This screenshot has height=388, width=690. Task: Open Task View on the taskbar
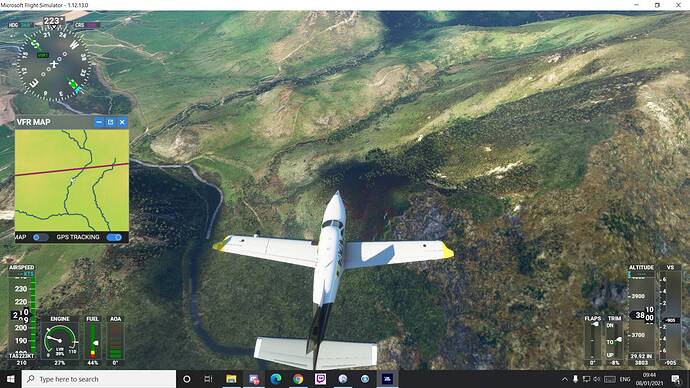click(209, 379)
